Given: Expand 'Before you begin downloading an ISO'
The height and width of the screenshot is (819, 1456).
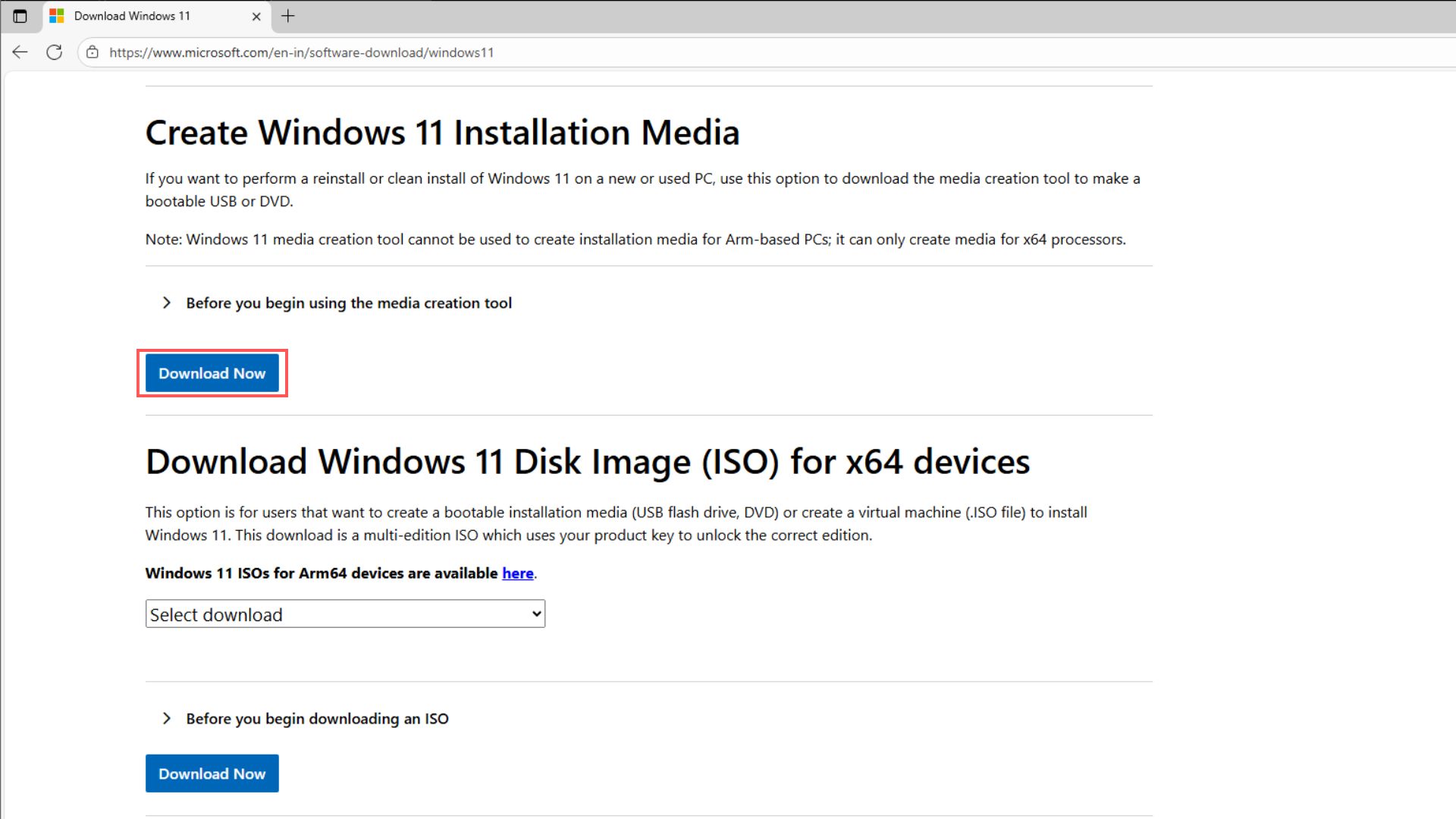Looking at the screenshot, I should (x=317, y=718).
